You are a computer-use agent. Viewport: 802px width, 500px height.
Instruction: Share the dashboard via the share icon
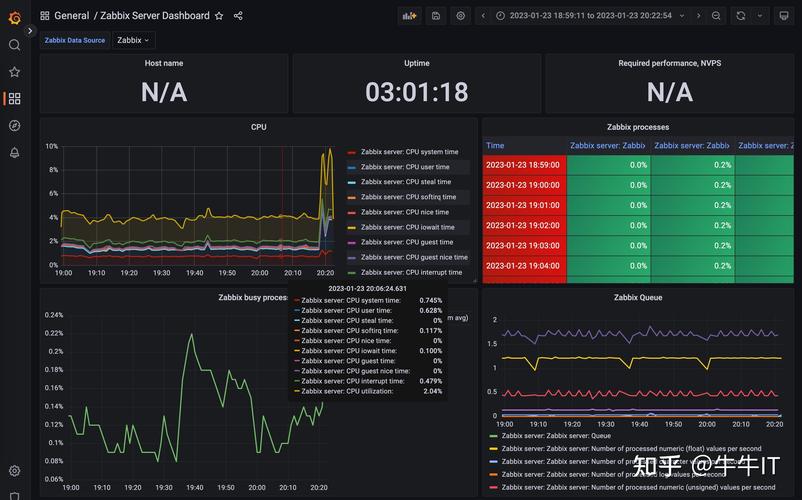[238, 16]
